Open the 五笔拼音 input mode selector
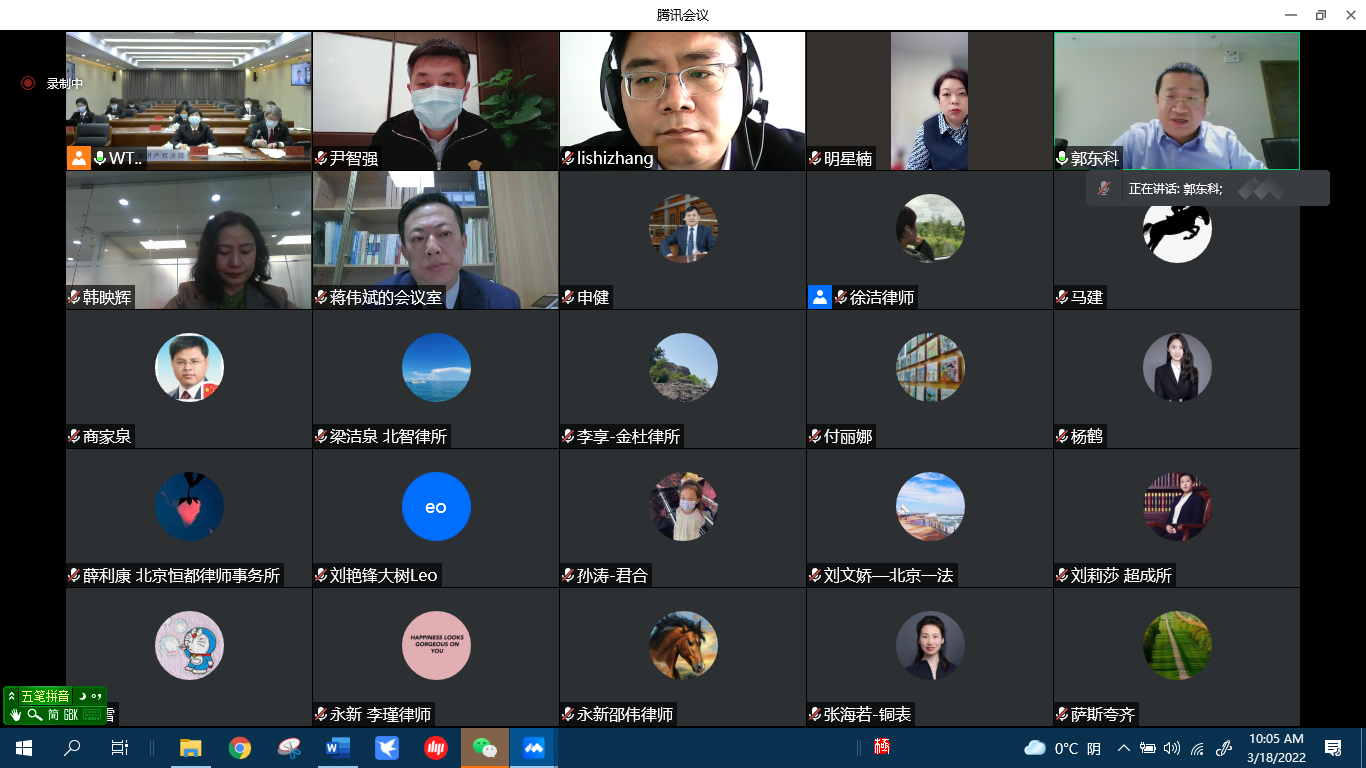Viewport: 1366px width, 768px height. click(x=45, y=696)
